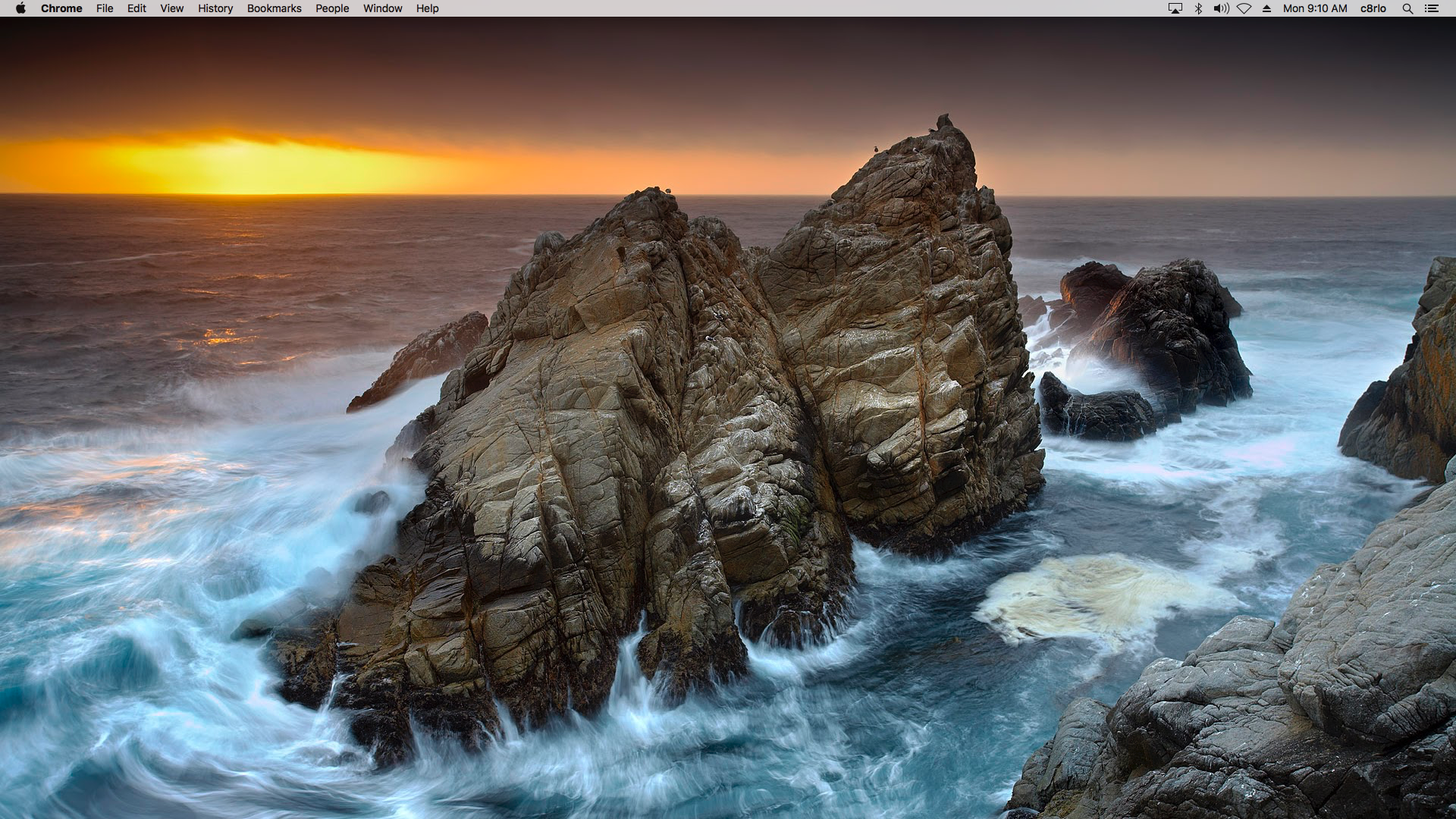Image resolution: width=1456 pixels, height=819 pixels.
Task: Open the History menu
Action: (215, 8)
